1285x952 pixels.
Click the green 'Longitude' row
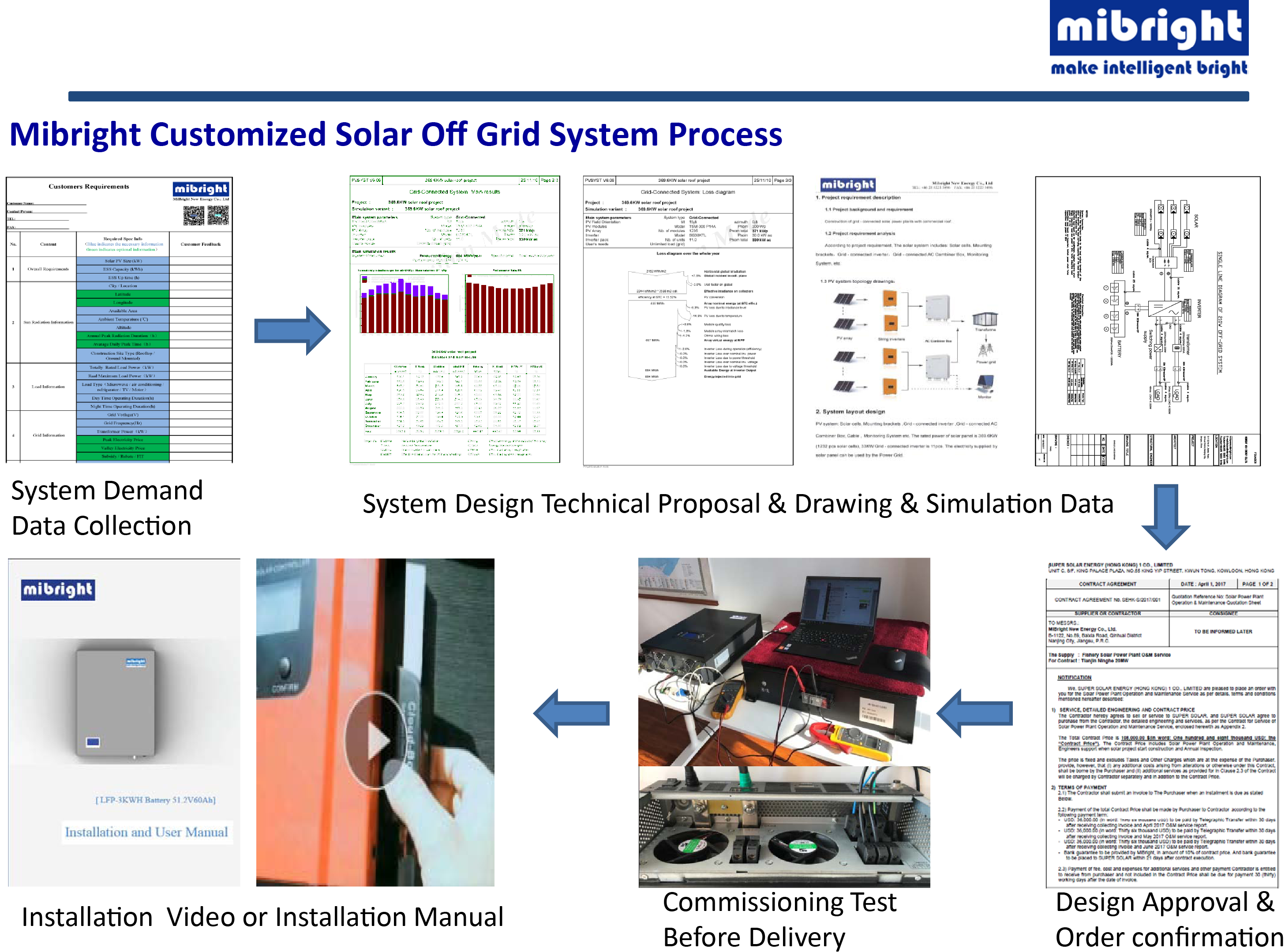pyautogui.click(x=123, y=303)
